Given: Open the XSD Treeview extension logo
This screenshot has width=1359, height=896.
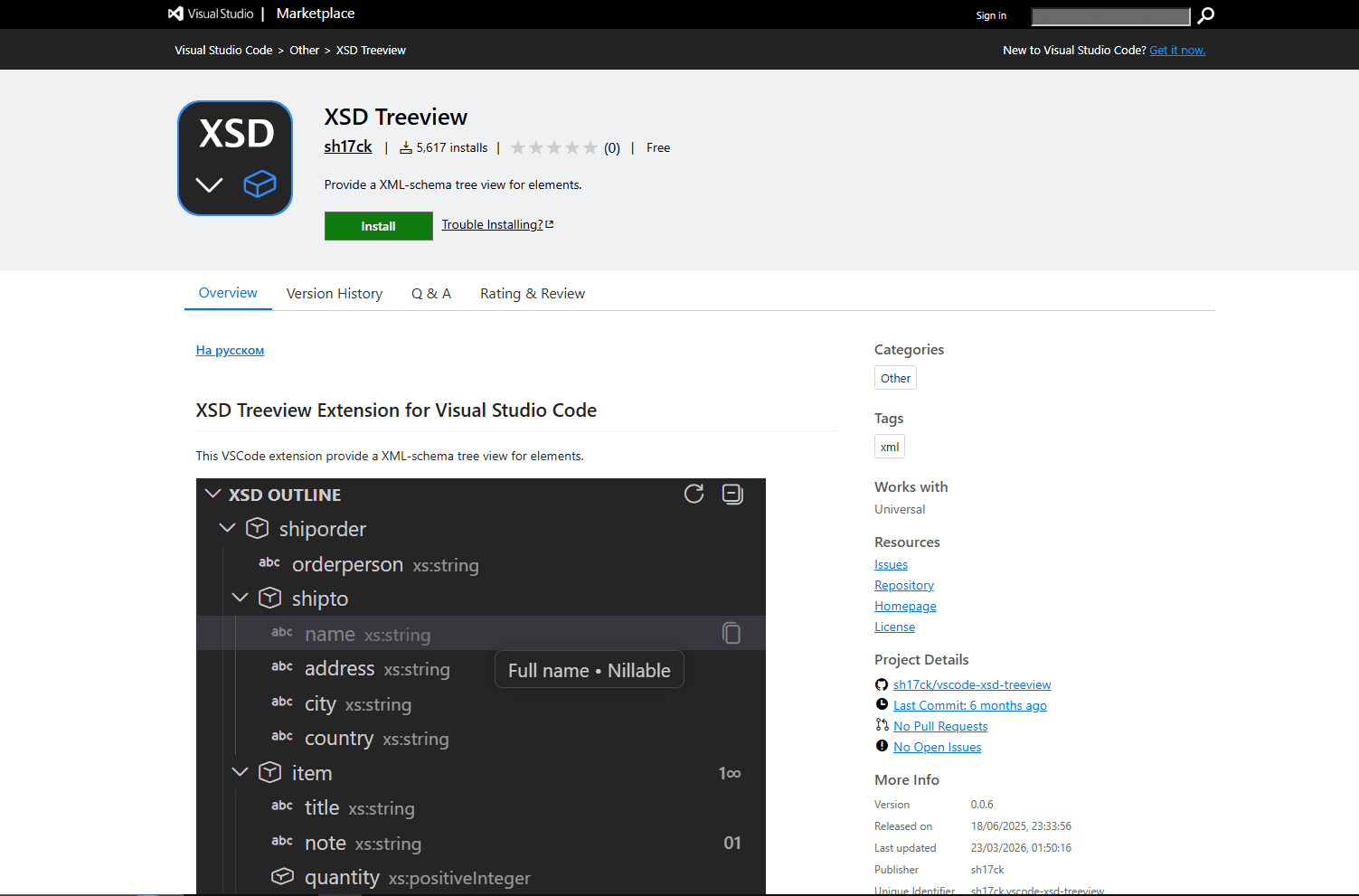Looking at the screenshot, I should tap(235, 158).
